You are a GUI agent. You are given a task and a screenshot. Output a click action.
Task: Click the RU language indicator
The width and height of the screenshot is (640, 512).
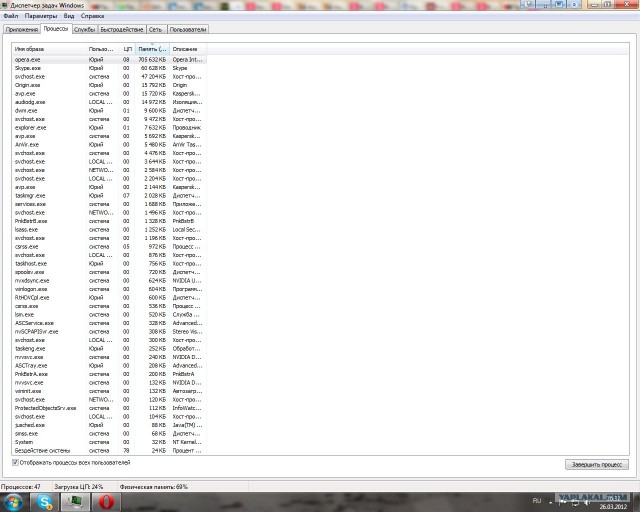(537, 501)
